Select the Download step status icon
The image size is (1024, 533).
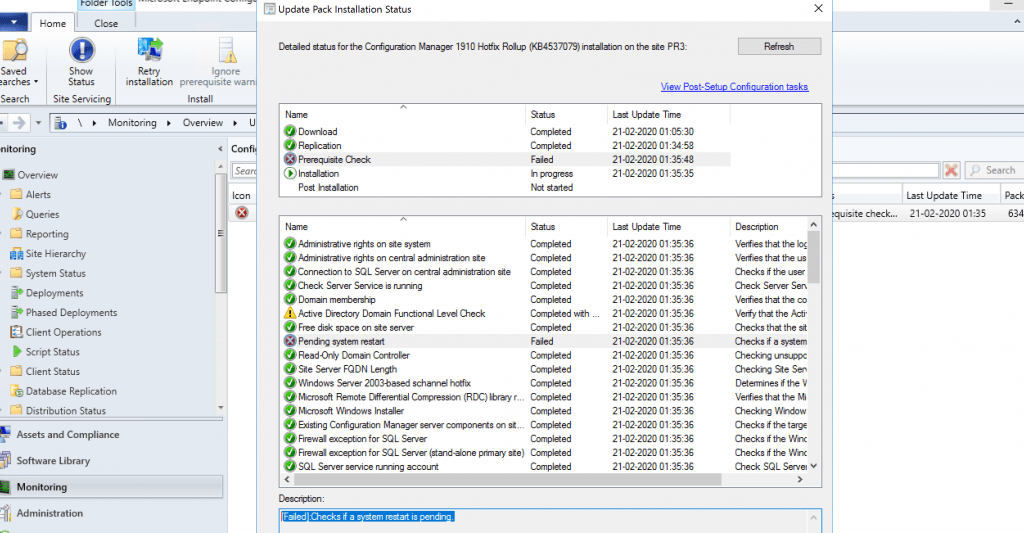[290, 131]
